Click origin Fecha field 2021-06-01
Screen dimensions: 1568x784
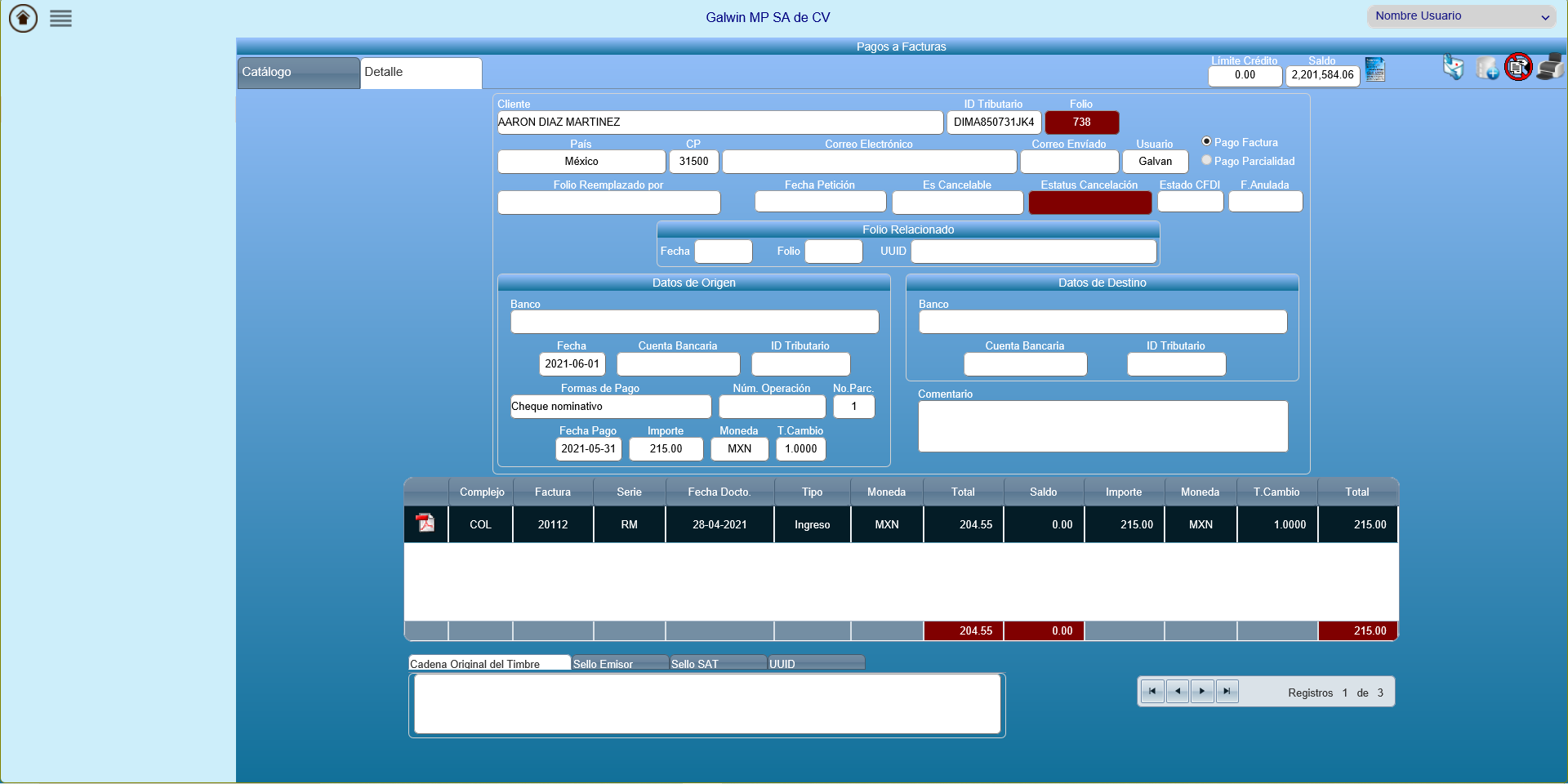(572, 364)
